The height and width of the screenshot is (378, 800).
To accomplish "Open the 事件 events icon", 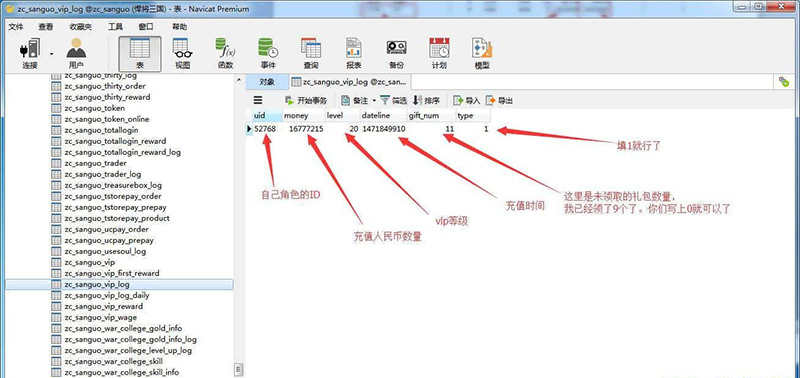I will (268, 53).
